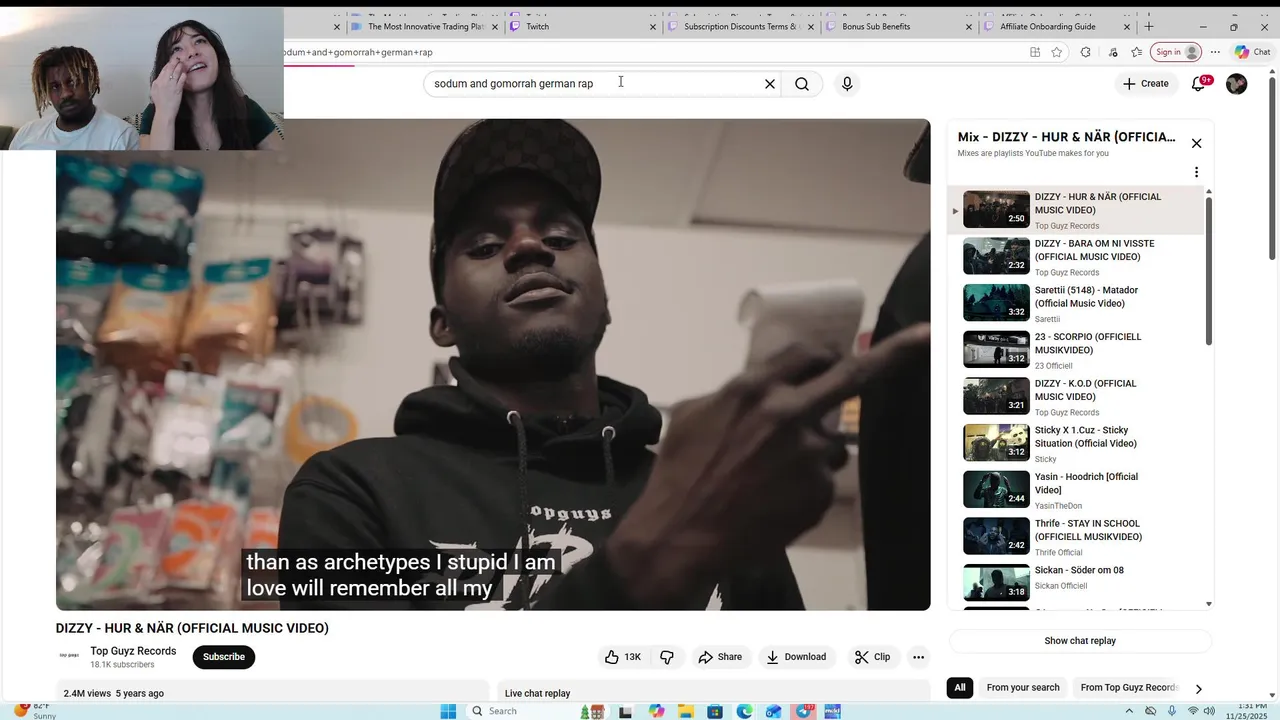1280x720 pixels.
Task: Switch to Subscription Discounts Terms tab
Action: click(x=742, y=27)
